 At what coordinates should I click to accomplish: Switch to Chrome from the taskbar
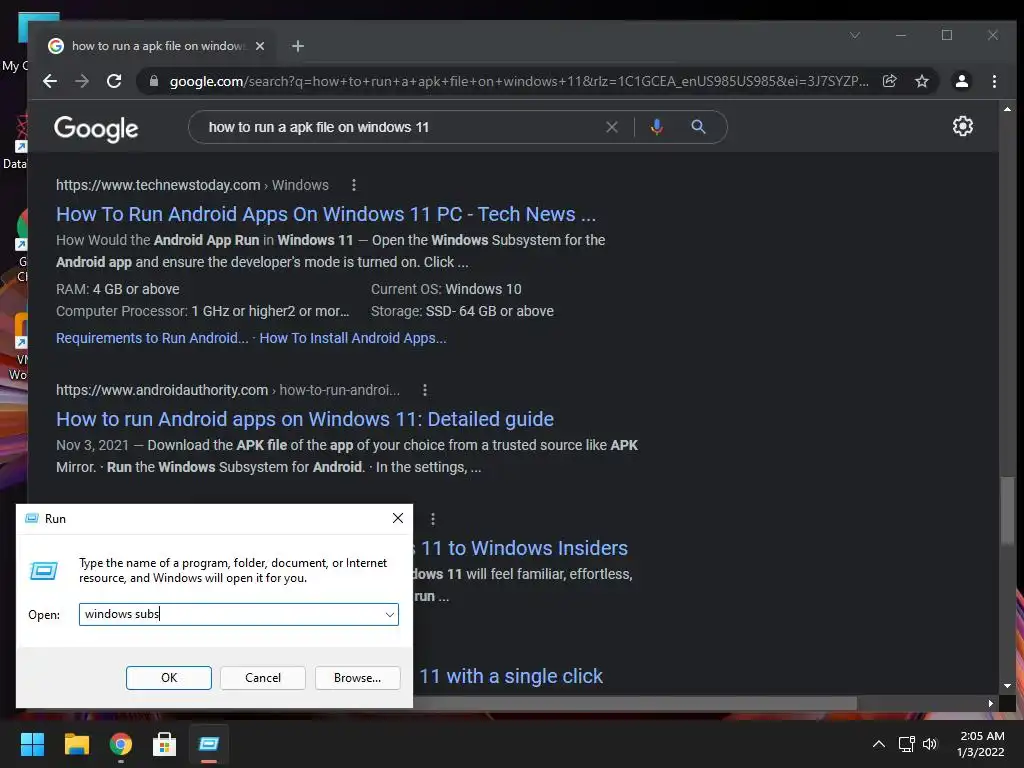(x=121, y=744)
